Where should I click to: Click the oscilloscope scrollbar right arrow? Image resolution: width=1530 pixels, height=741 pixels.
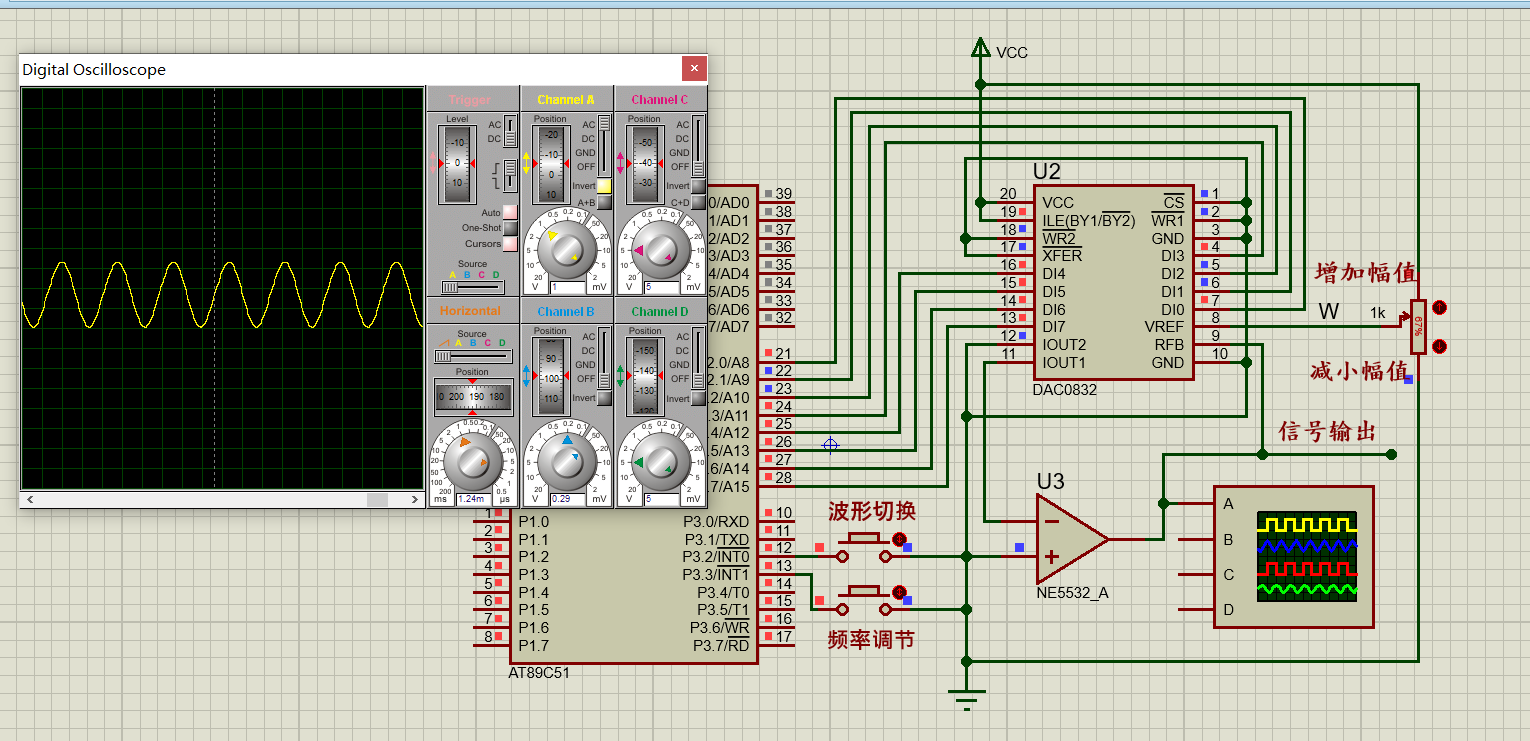[417, 499]
